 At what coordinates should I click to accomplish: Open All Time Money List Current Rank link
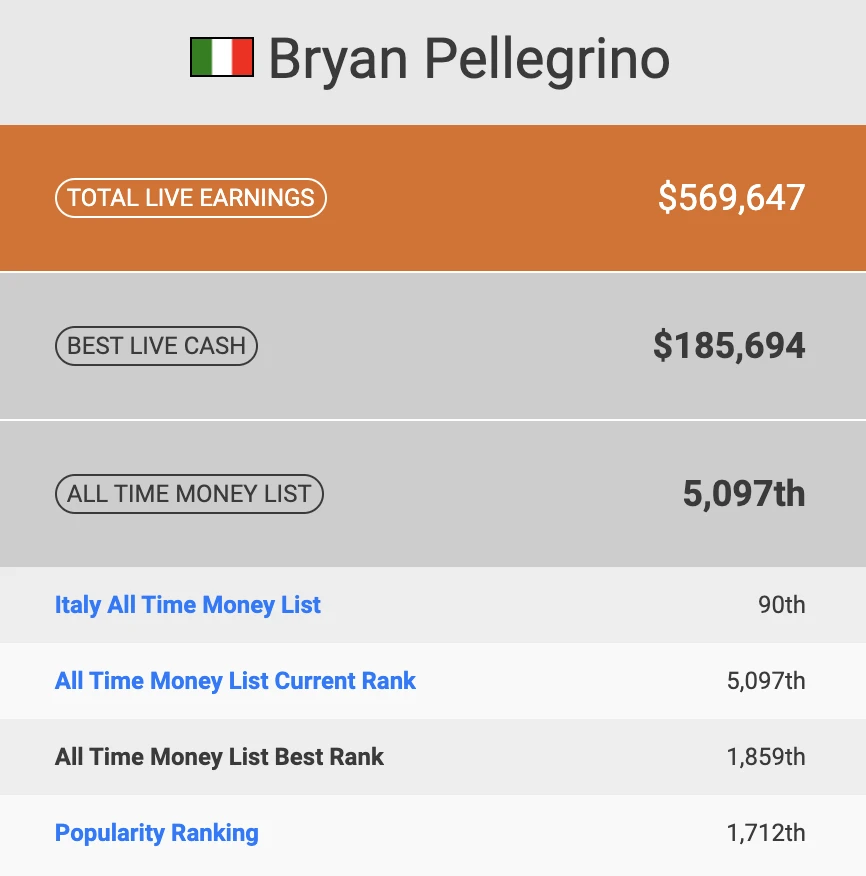tap(235, 681)
